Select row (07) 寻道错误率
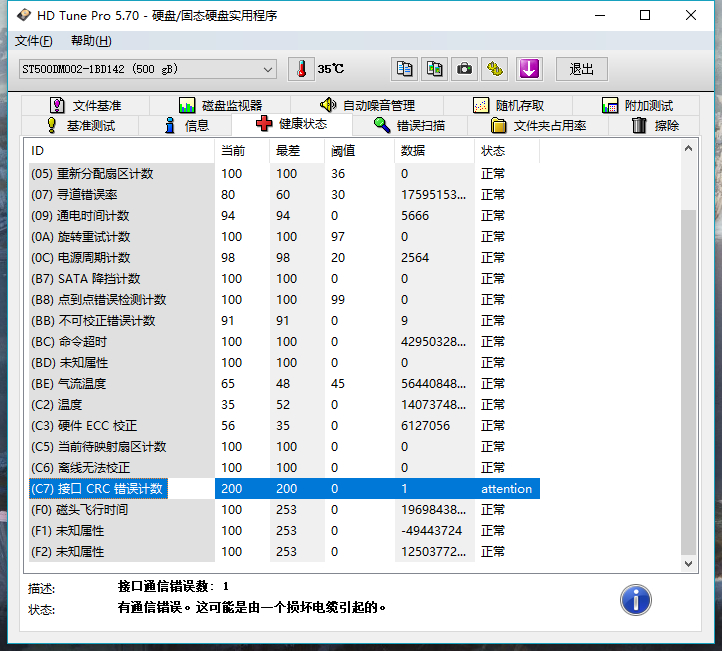This screenshot has width=722, height=651. (x=284, y=195)
